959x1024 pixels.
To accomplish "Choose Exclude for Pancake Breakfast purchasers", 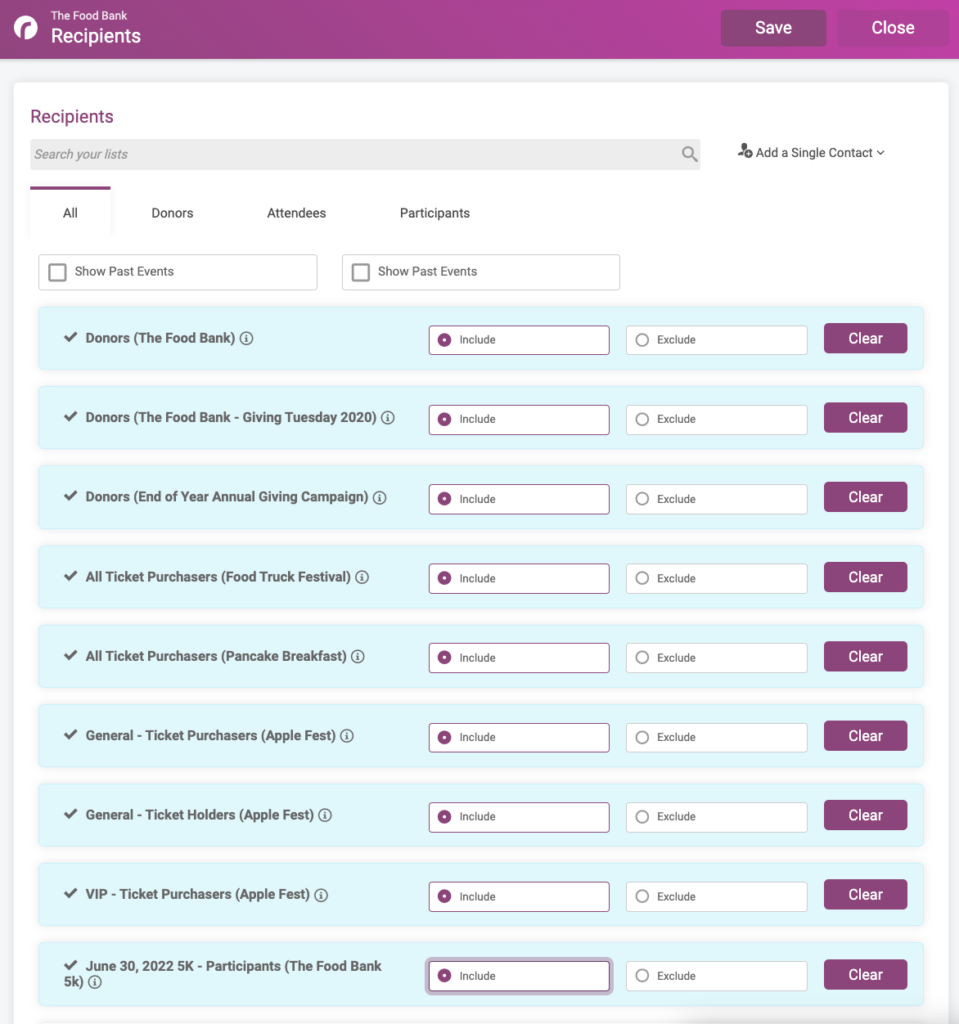I will click(717, 658).
